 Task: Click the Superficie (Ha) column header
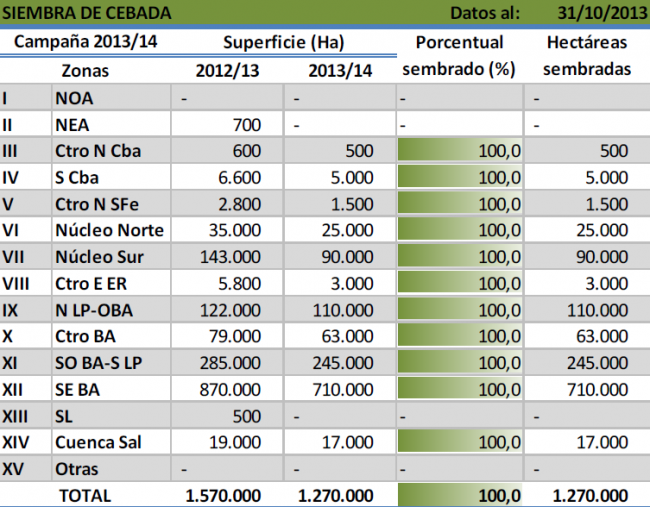coord(283,43)
